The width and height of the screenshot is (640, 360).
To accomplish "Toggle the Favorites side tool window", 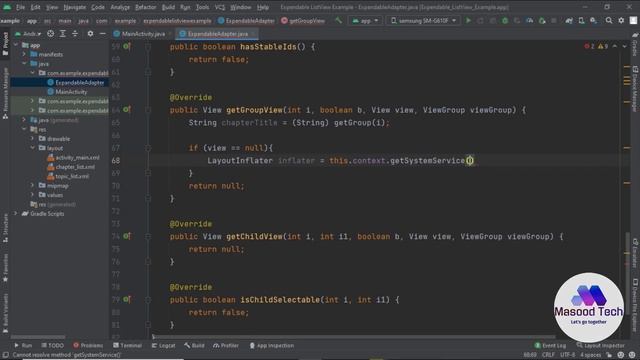I will point(5,268).
